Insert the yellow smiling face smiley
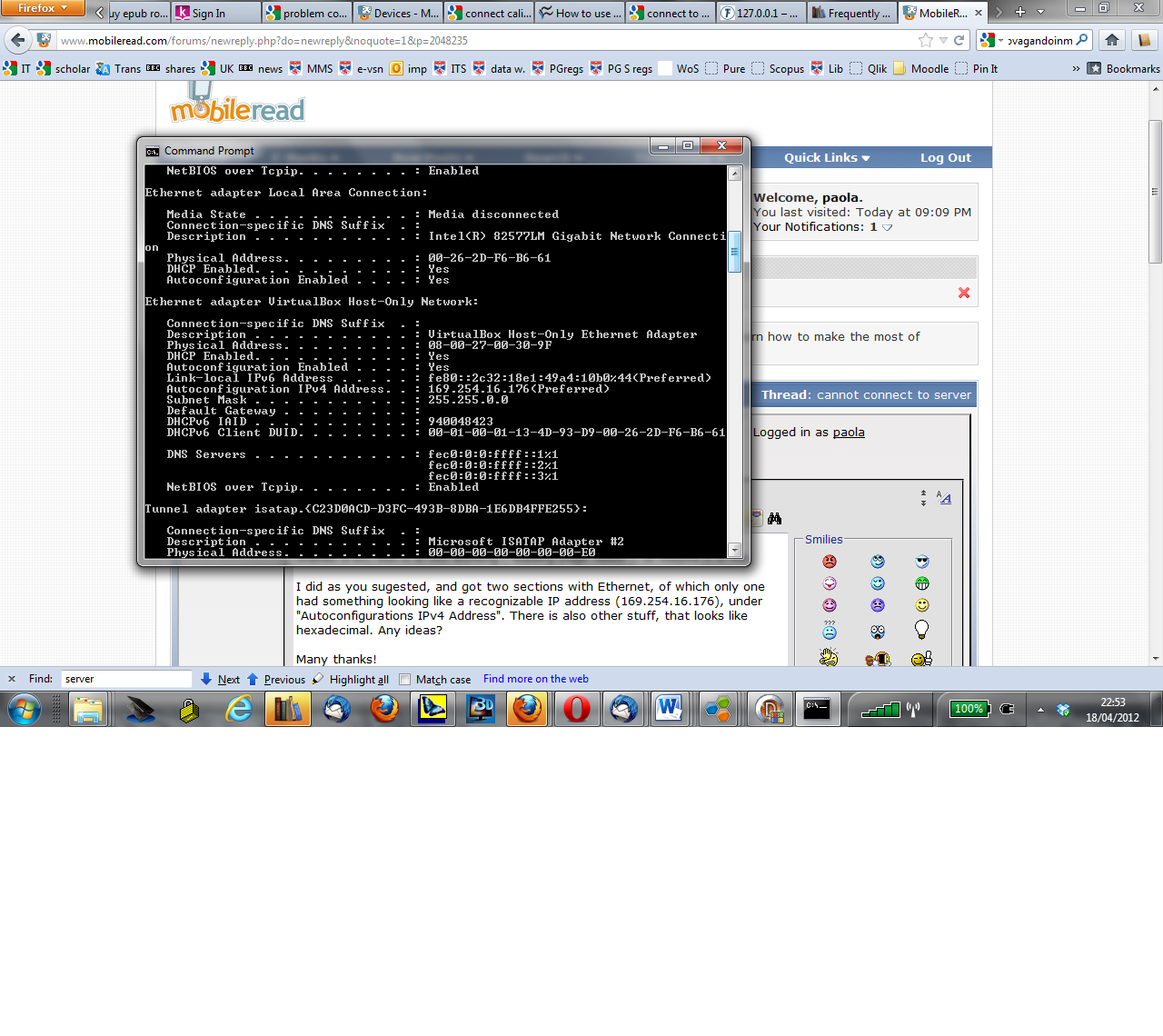 click(922, 605)
